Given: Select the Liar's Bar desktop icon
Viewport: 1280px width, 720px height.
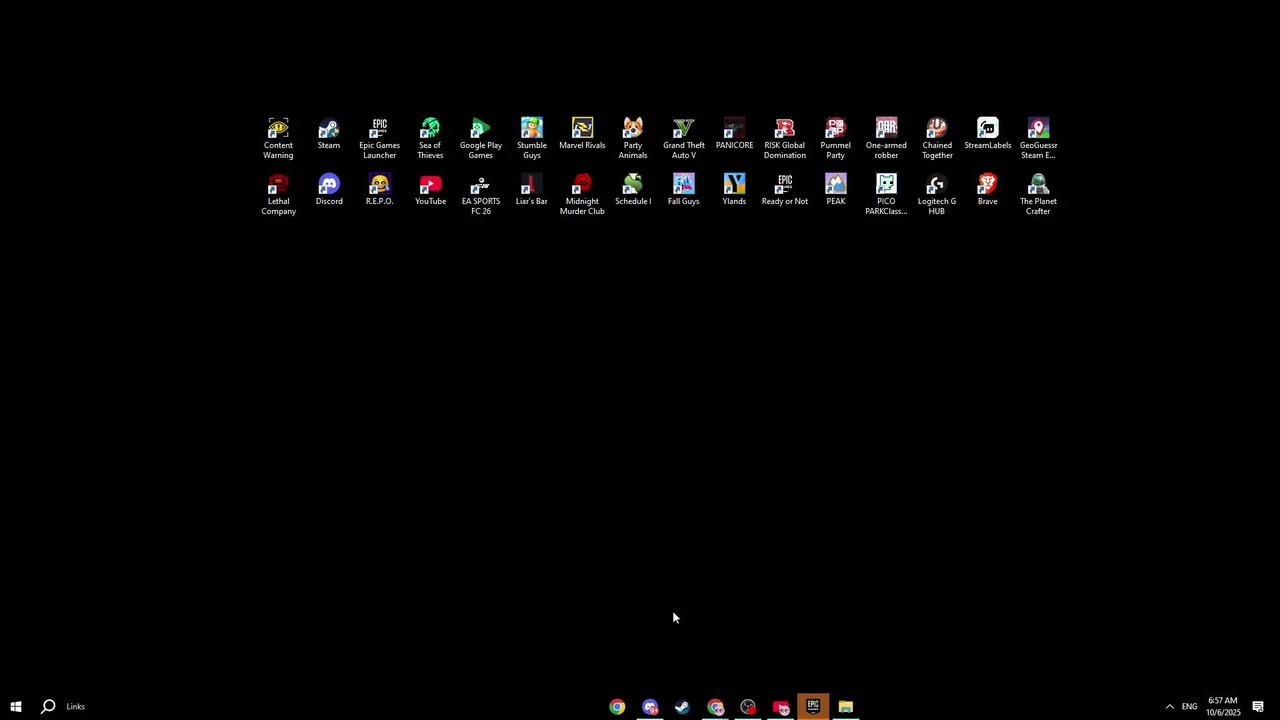Looking at the screenshot, I should (x=532, y=190).
